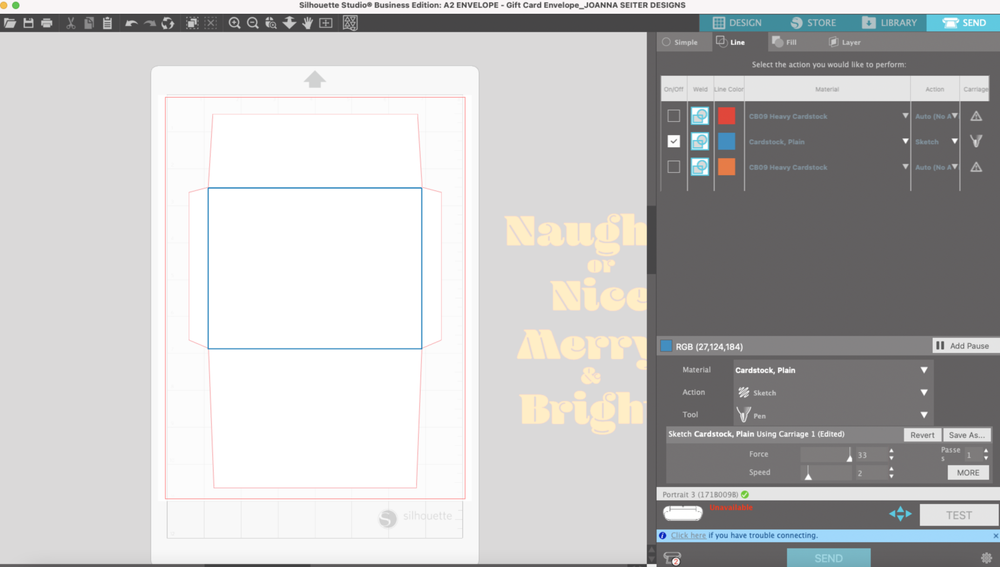Save the document with the floppy icon

28,23
